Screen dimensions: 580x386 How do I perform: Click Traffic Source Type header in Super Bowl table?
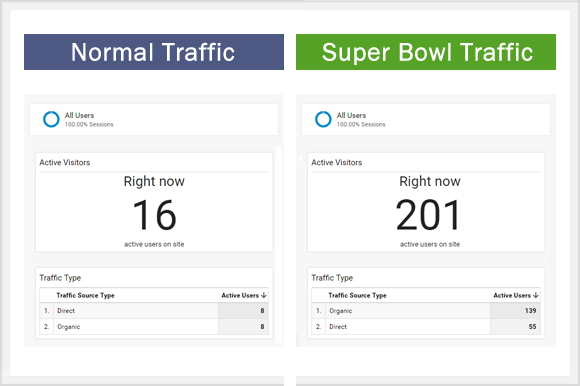click(357, 295)
